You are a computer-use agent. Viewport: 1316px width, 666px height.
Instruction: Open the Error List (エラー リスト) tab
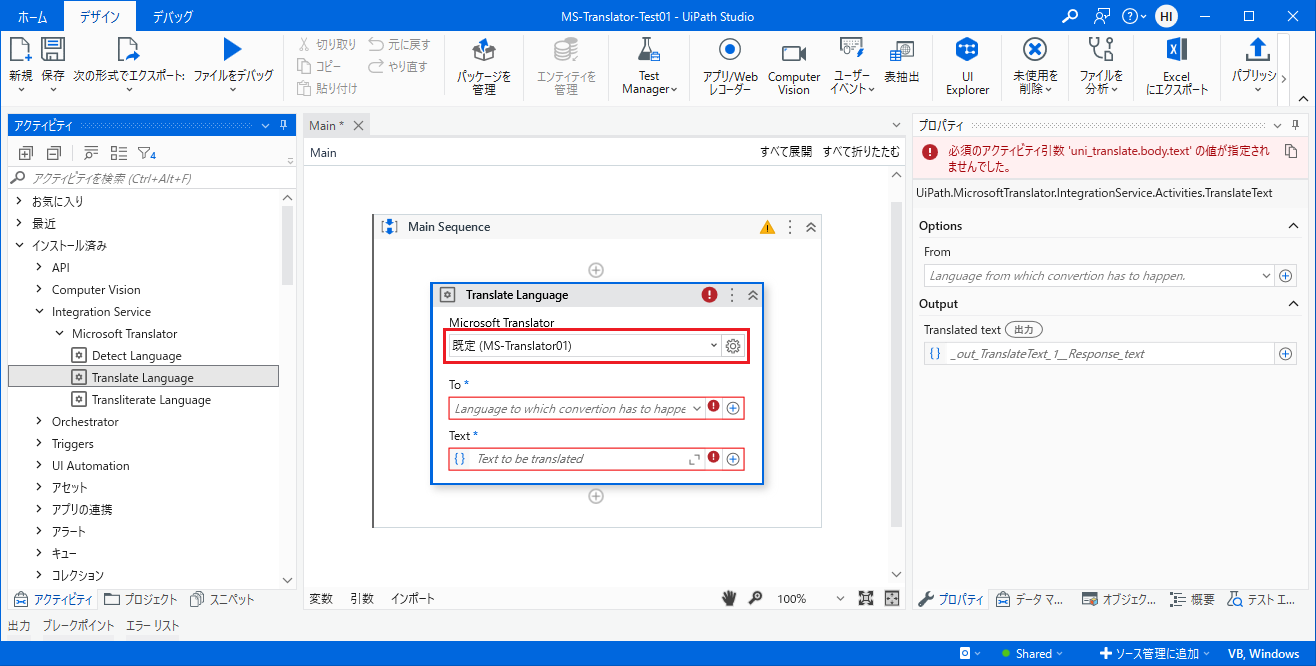click(x=153, y=626)
